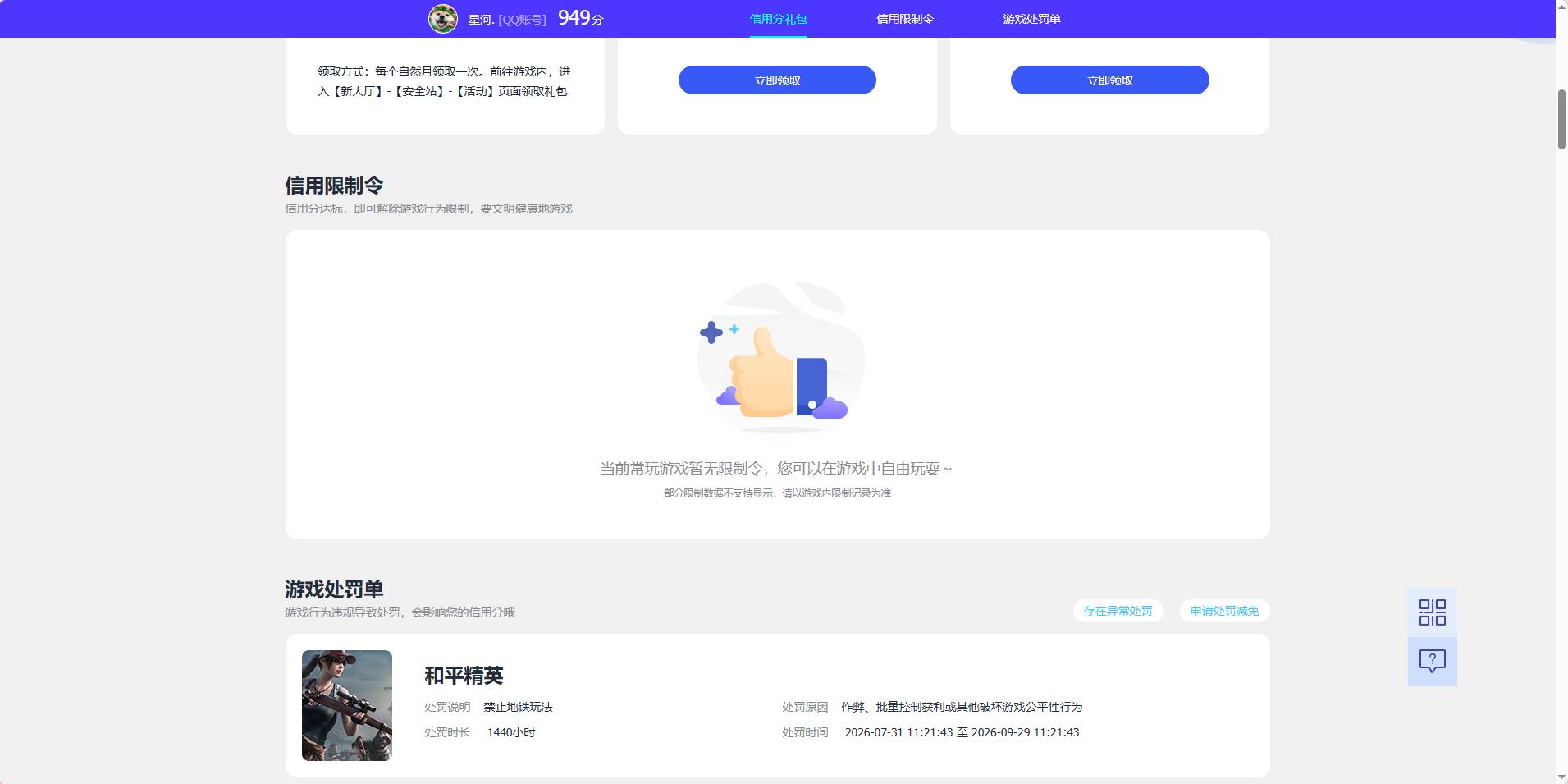Switch to the 信用分礼包 tab
The image size is (1568, 784).
coord(778,19)
